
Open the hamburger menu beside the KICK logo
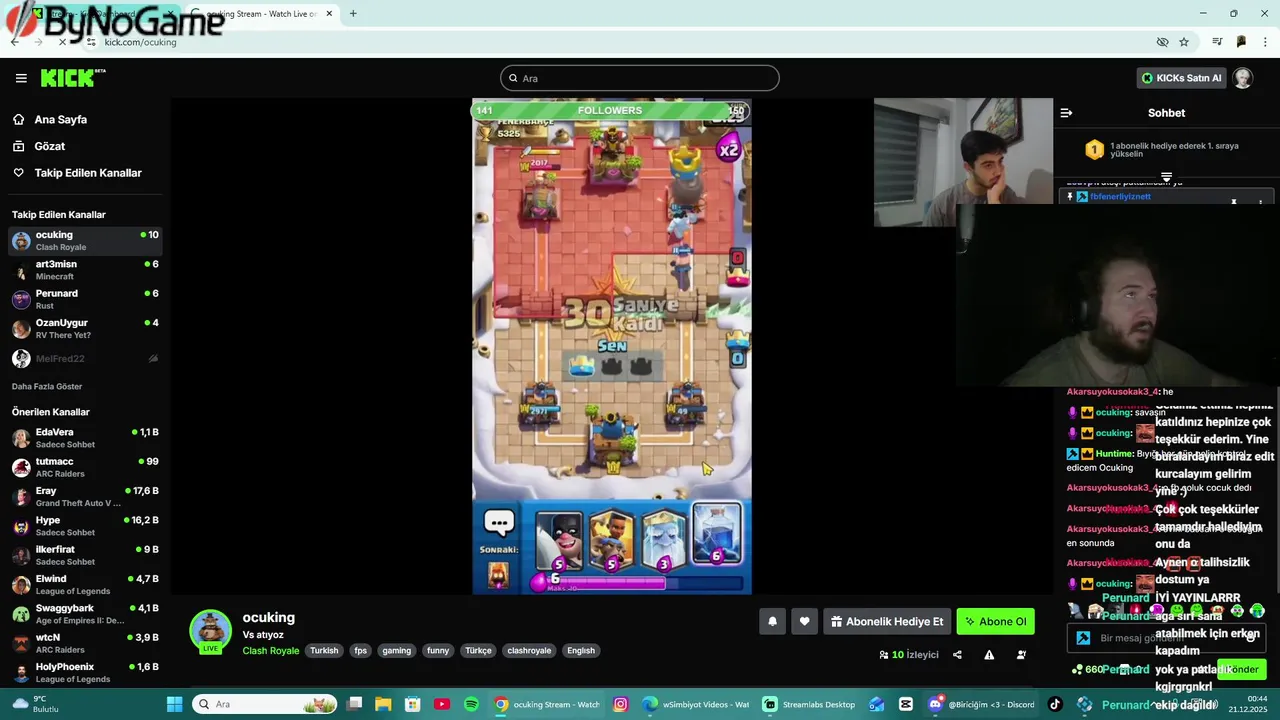[x=21, y=78]
